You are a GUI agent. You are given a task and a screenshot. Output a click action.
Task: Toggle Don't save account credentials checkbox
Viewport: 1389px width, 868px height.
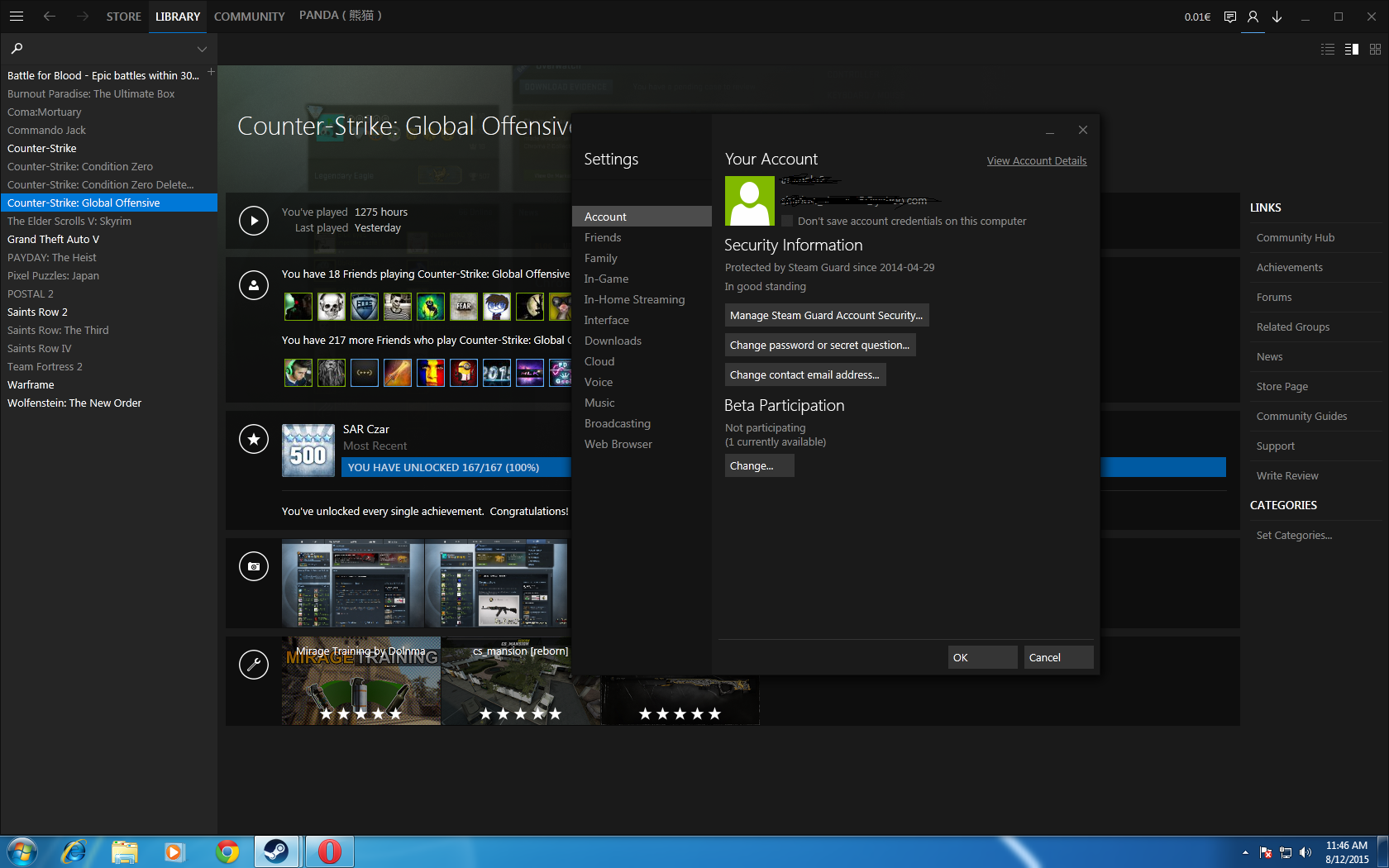(x=787, y=221)
